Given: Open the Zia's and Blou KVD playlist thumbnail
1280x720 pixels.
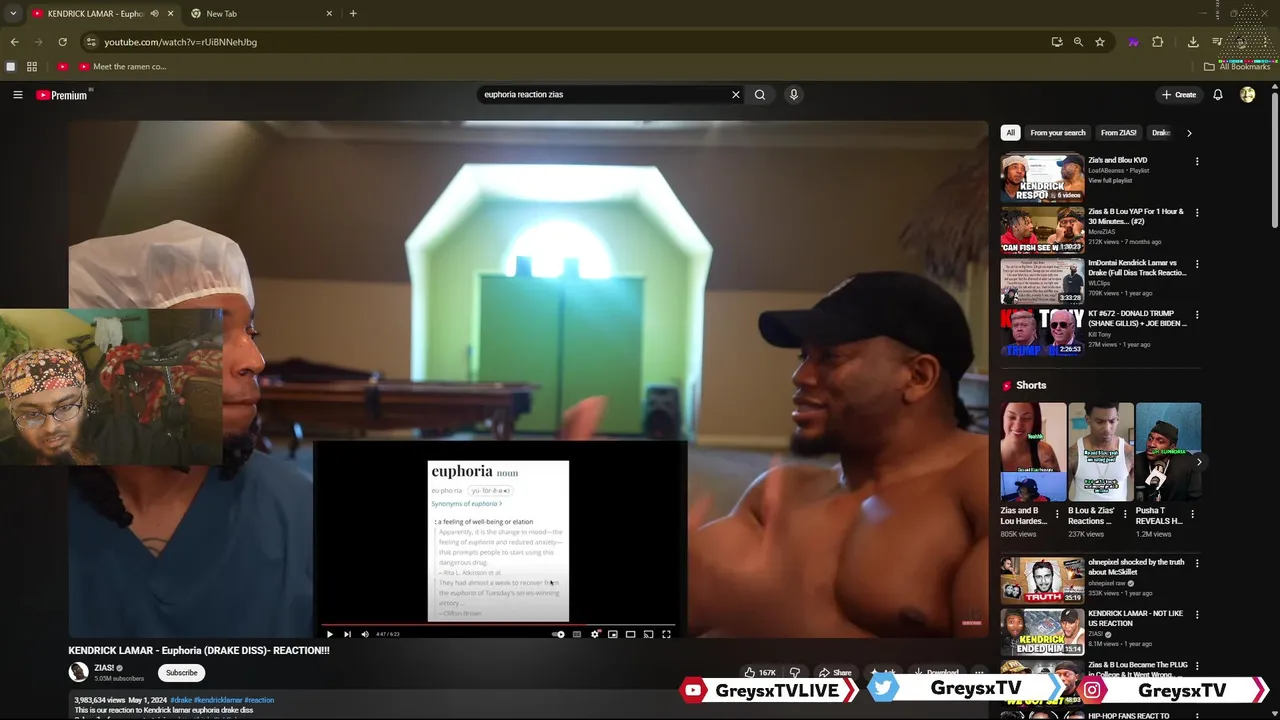Looking at the screenshot, I should click(x=1042, y=178).
